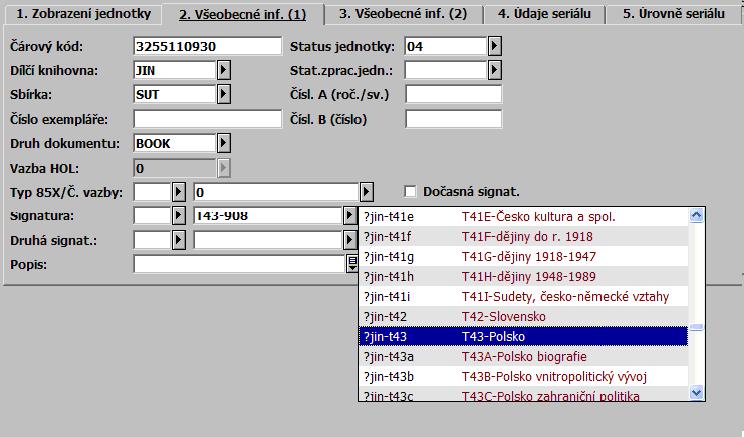Screen dimensions: 744x437
Task: Click the dropdown list scrollbar thumb
Action: click(697, 327)
